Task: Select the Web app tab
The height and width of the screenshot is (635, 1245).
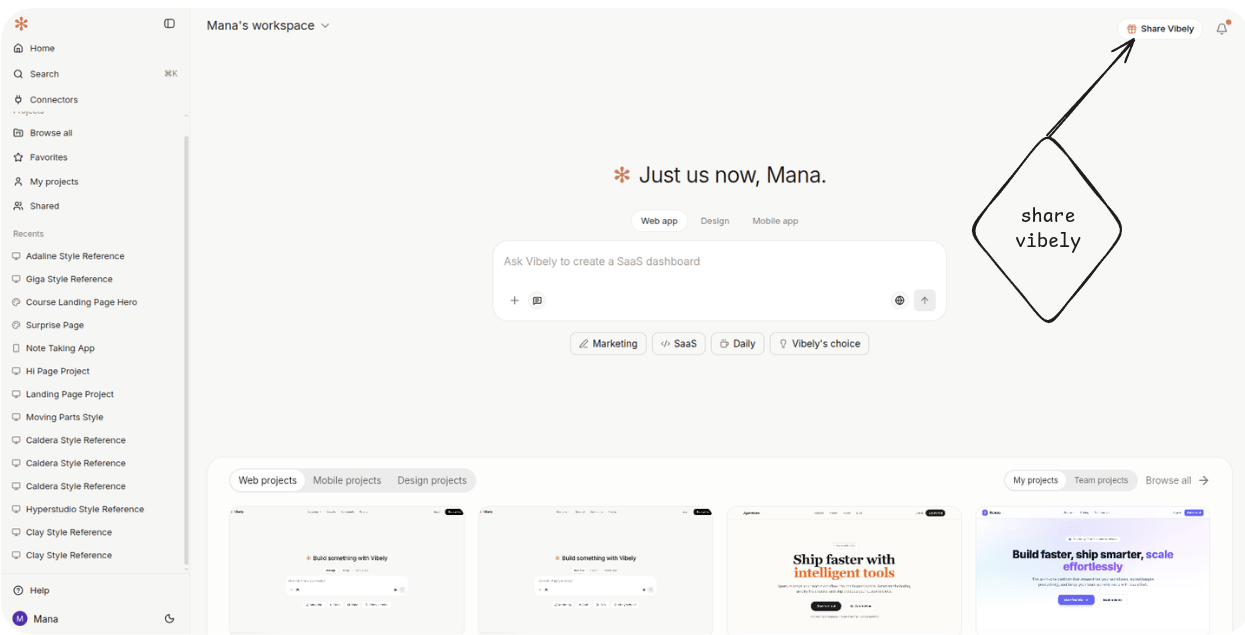Action: pyautogui.click(x=659, y=221)
